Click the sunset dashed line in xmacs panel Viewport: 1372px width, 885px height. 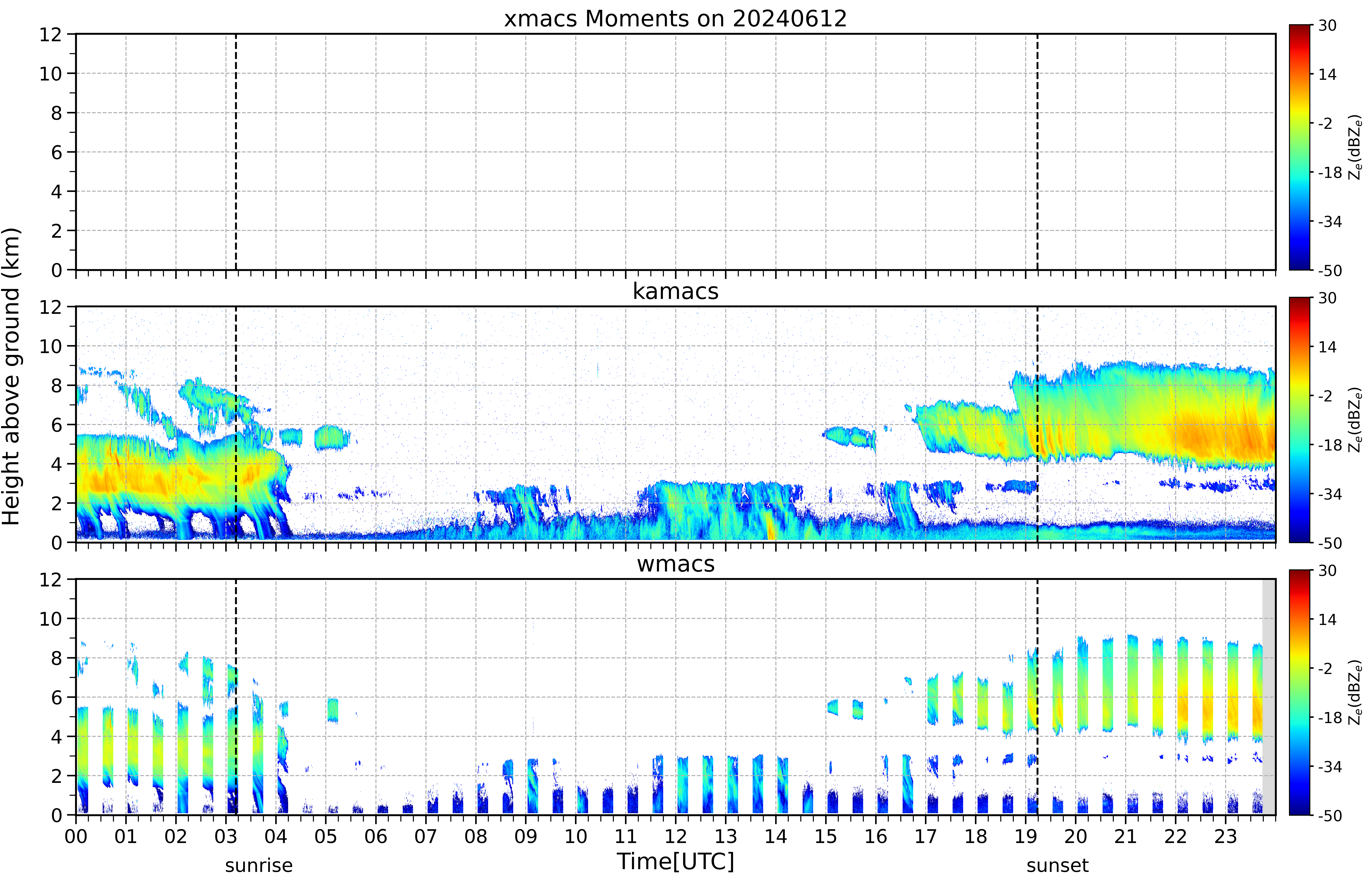click(1037, 152)
